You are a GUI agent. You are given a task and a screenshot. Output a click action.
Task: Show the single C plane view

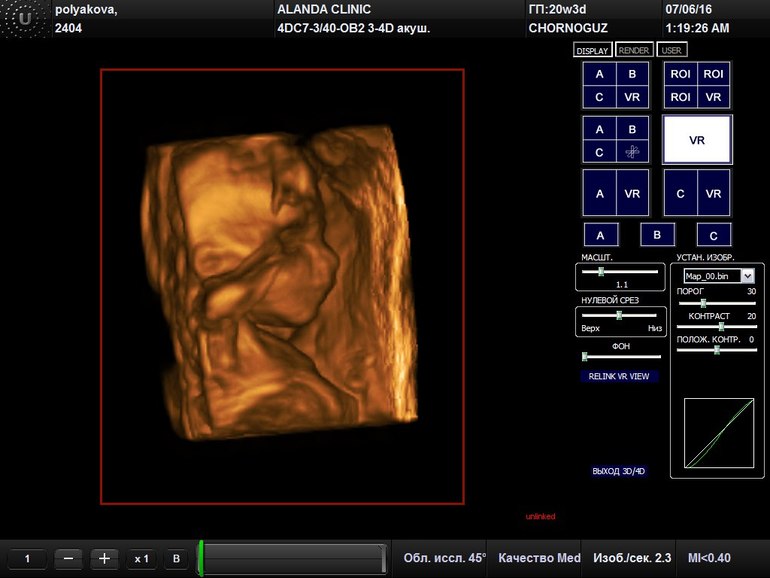tap(713, 236)
